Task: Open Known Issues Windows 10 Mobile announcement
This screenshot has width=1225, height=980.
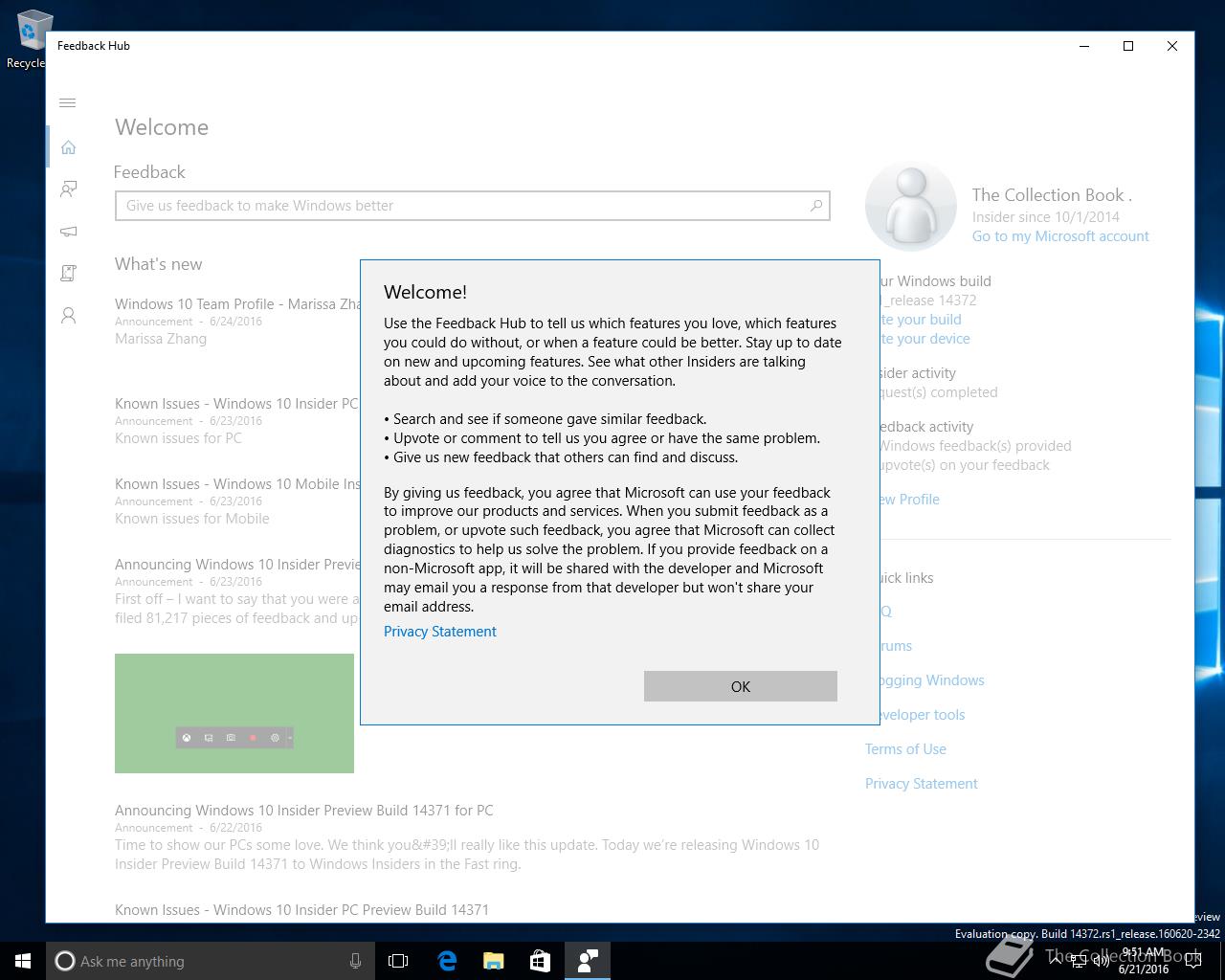Action: click(237, 484)
